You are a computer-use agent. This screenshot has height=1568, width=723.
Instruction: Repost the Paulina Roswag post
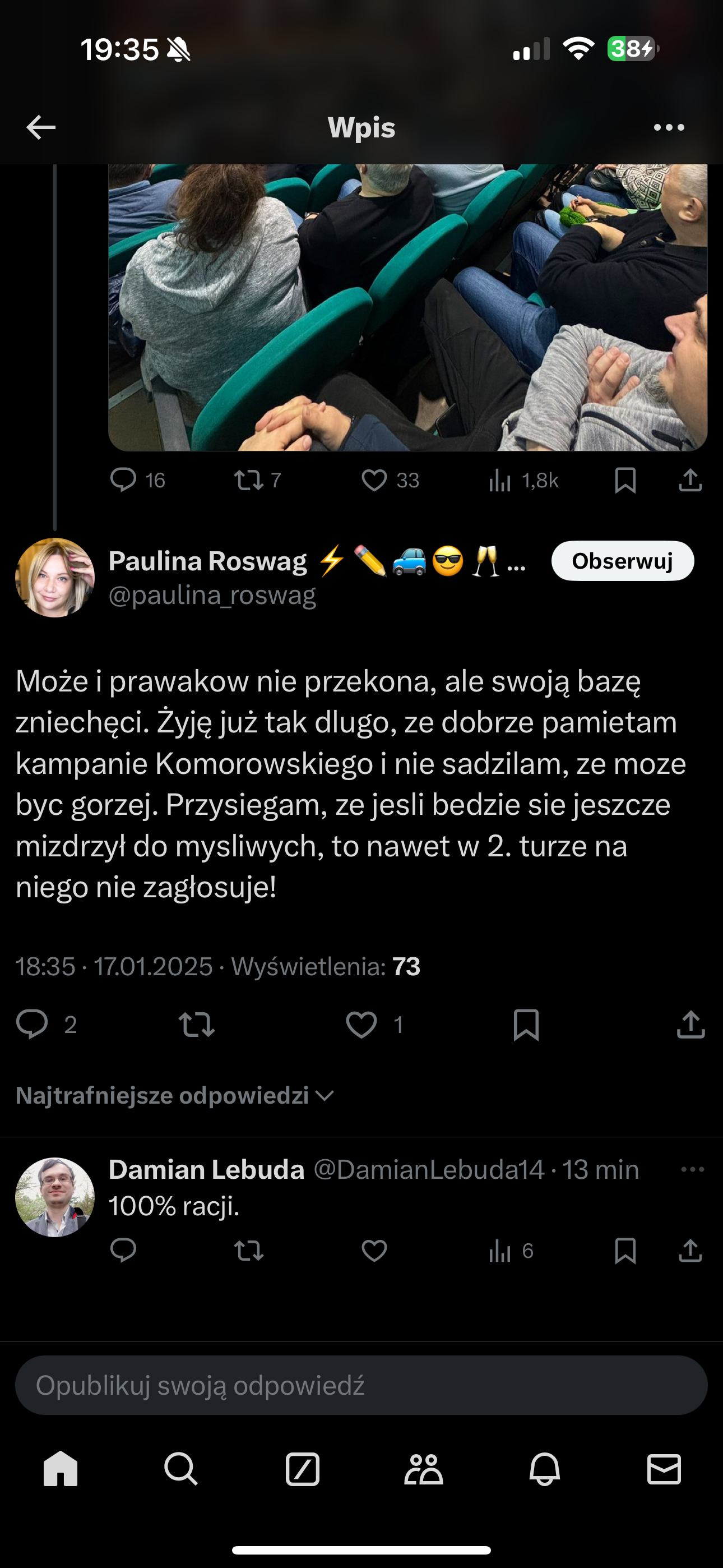tap(197, 1025)
